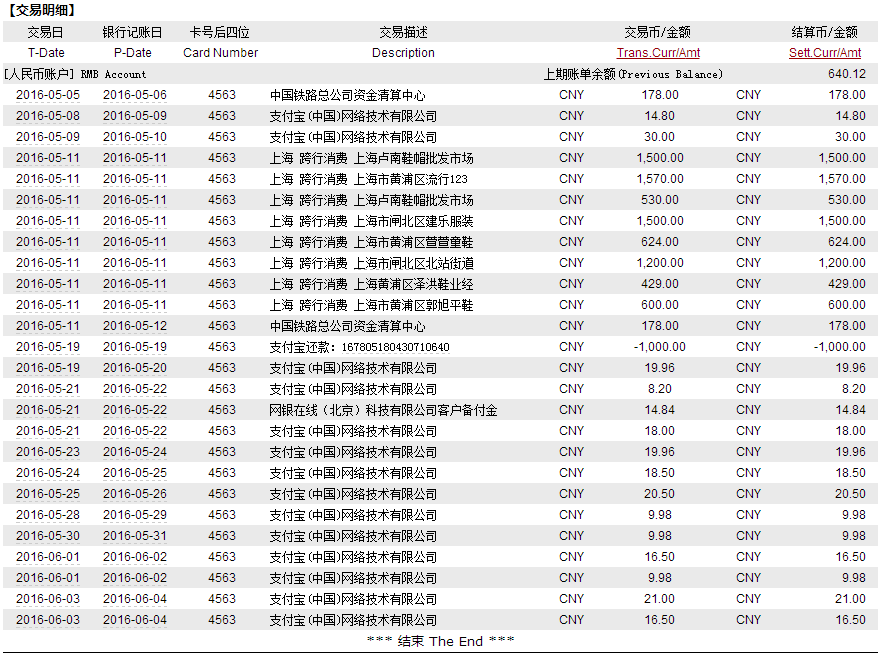Select posting date 2016-05-29
Screen dimensions: 890x653
(135, 515)
